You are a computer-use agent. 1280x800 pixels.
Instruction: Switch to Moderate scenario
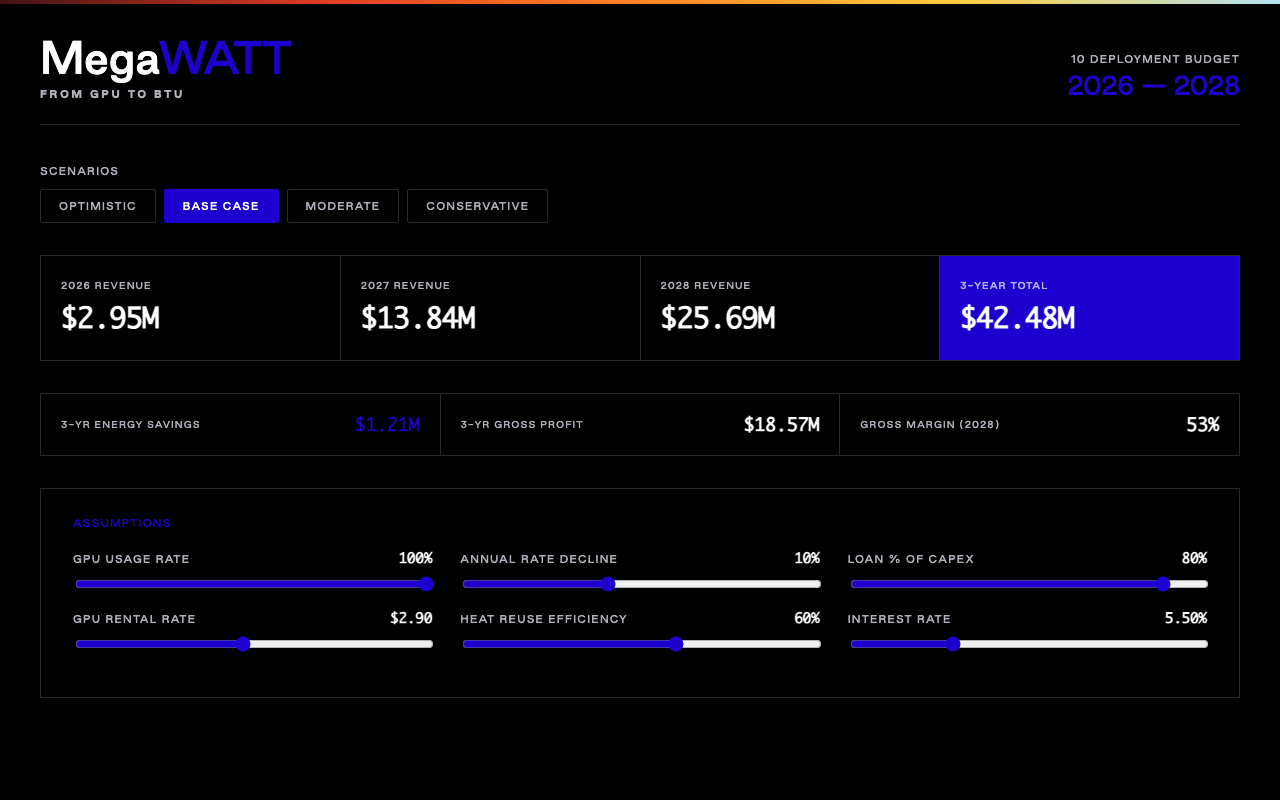342,206
